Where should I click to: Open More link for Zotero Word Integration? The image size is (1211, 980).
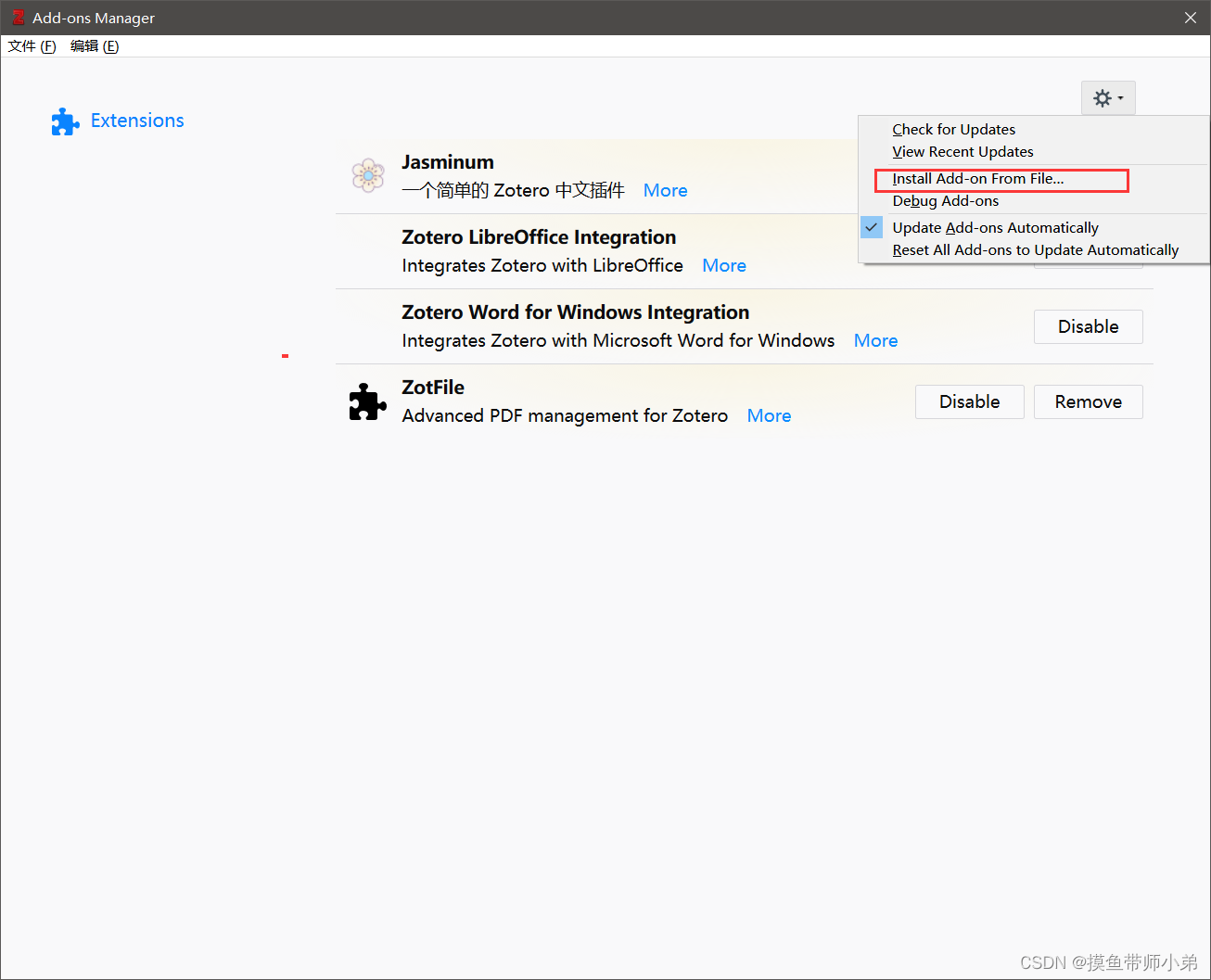[x=875, y=340]
